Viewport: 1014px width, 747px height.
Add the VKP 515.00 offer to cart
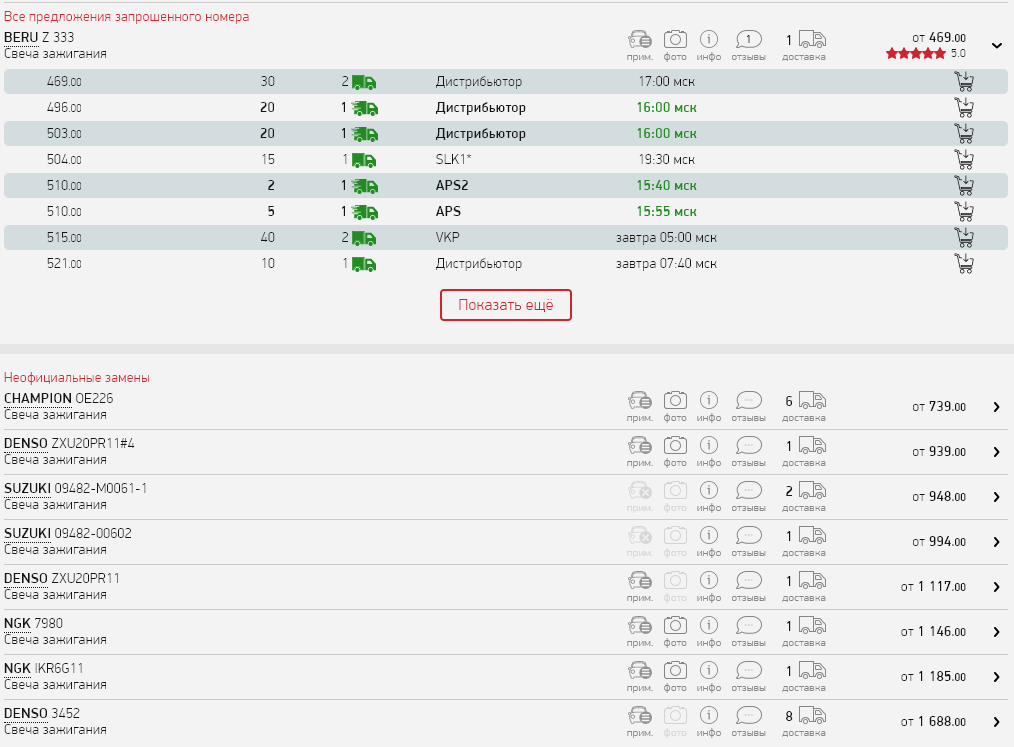(x=964, y=237)
